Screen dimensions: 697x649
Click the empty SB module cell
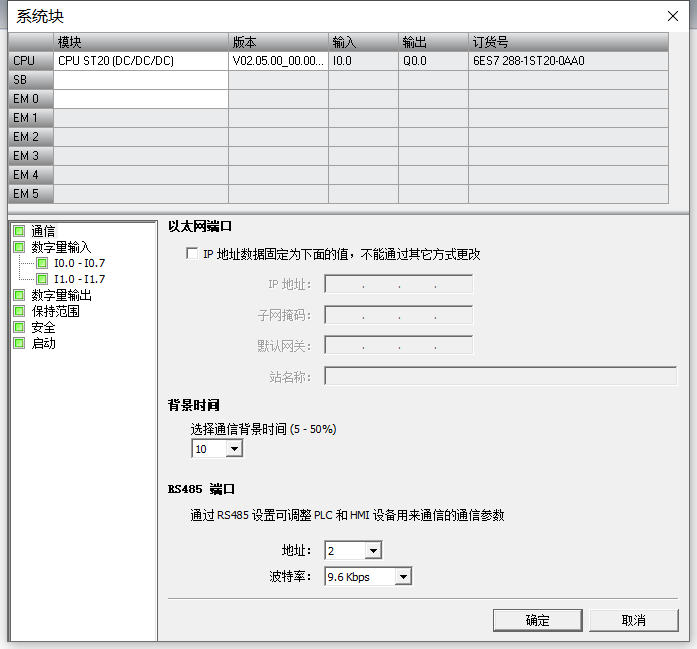coord(141,80)
